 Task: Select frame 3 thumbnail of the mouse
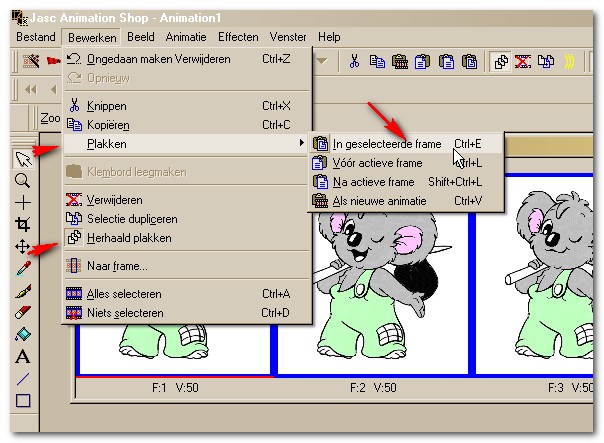(535, 274)
